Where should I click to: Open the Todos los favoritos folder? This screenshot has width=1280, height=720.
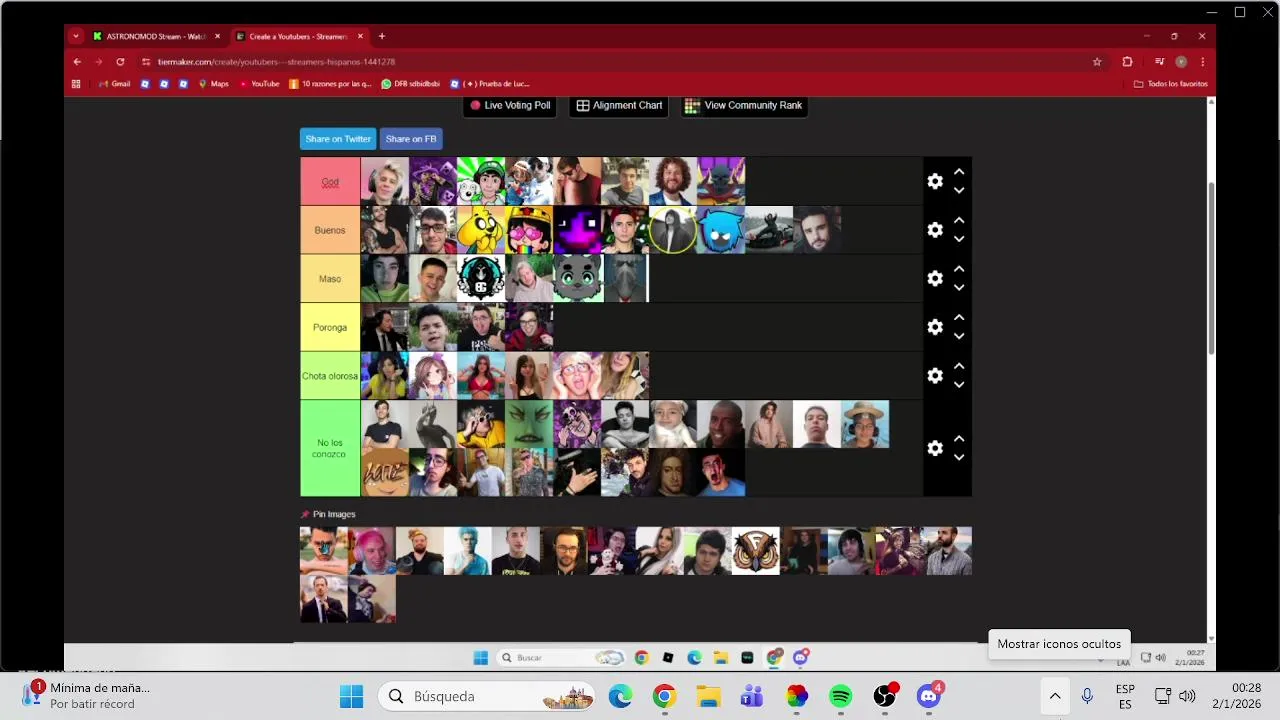click(x=1171, y=84)
